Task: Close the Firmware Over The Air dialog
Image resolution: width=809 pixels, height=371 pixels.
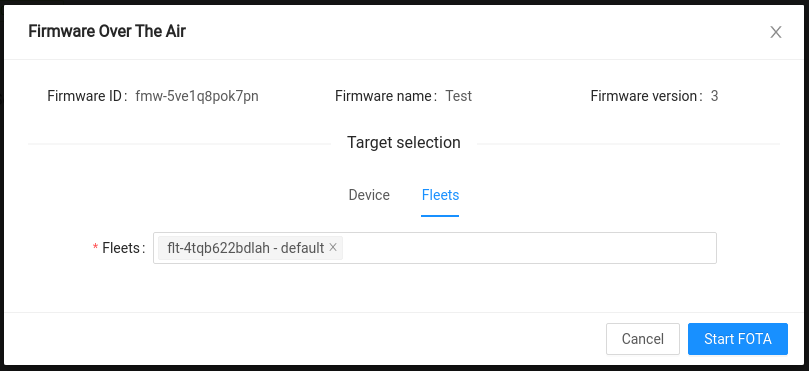Action: point(775,33)
